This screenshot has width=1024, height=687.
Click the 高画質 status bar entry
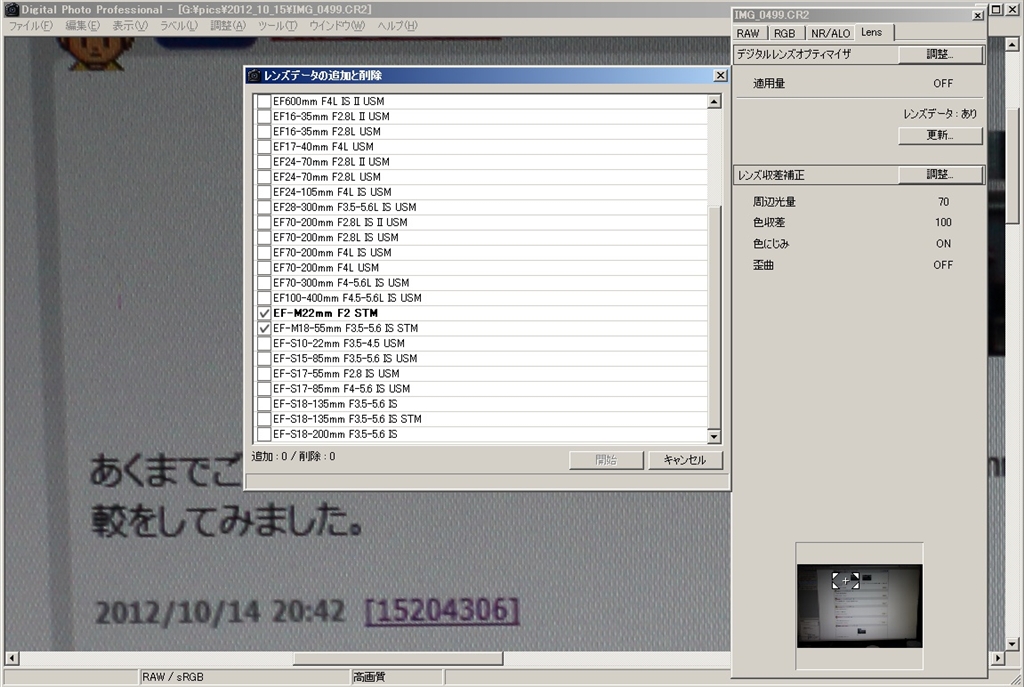coord(369,677)
